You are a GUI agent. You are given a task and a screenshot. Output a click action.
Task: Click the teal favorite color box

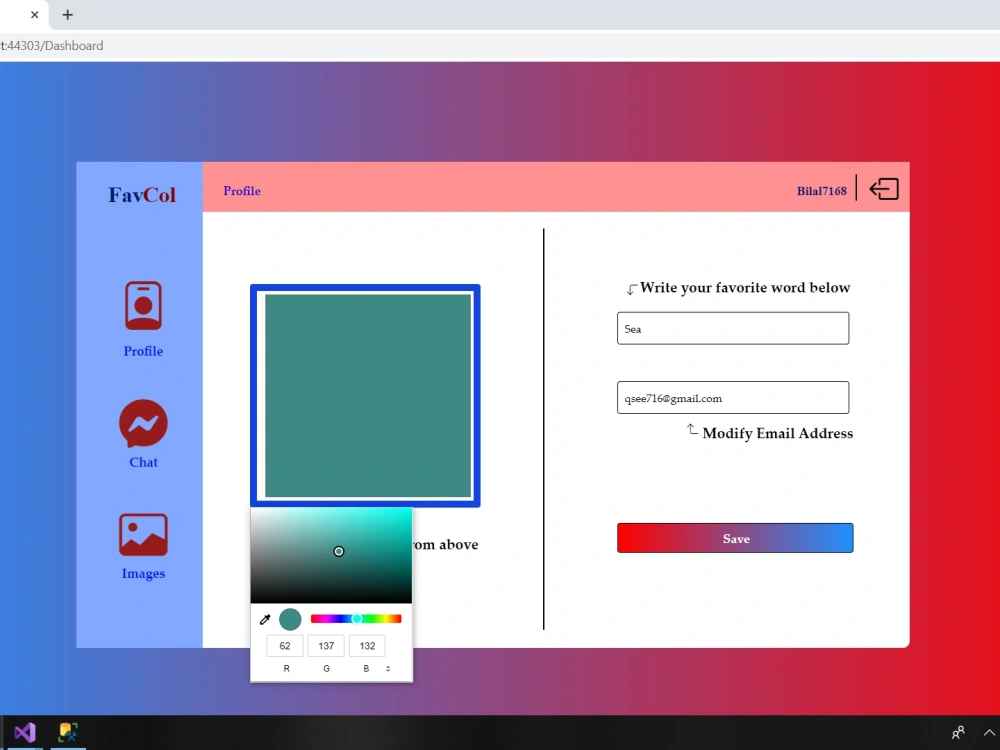tap(368, 395)
